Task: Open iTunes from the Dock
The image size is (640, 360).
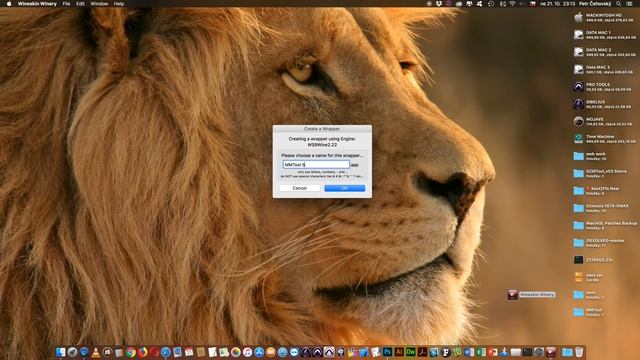Action: coord(247,352)
